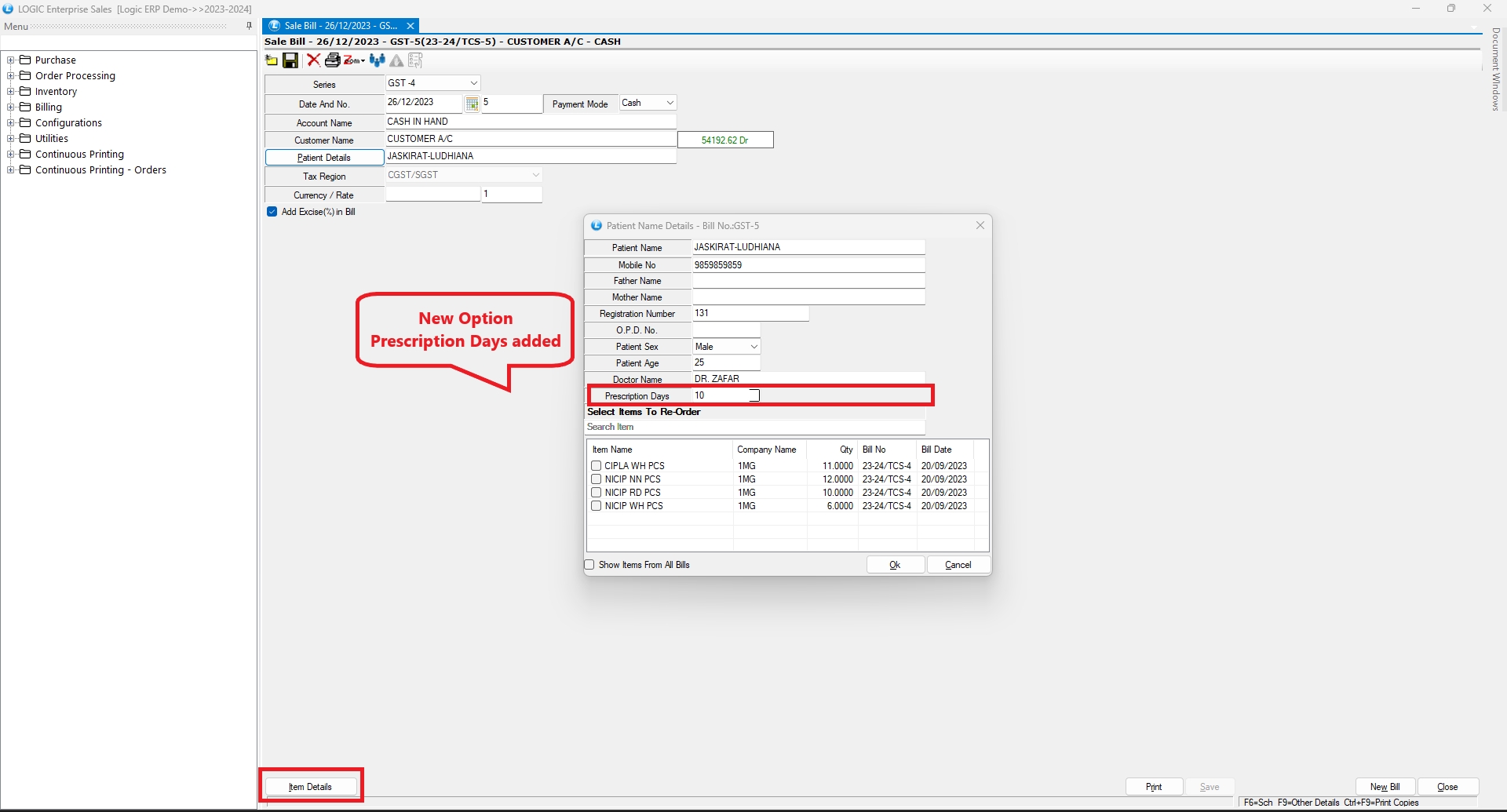The height and width of the screenshot is (812, 1507).
Task: Open the Series dropdown showing GST-4
Action: coord(473,83)
